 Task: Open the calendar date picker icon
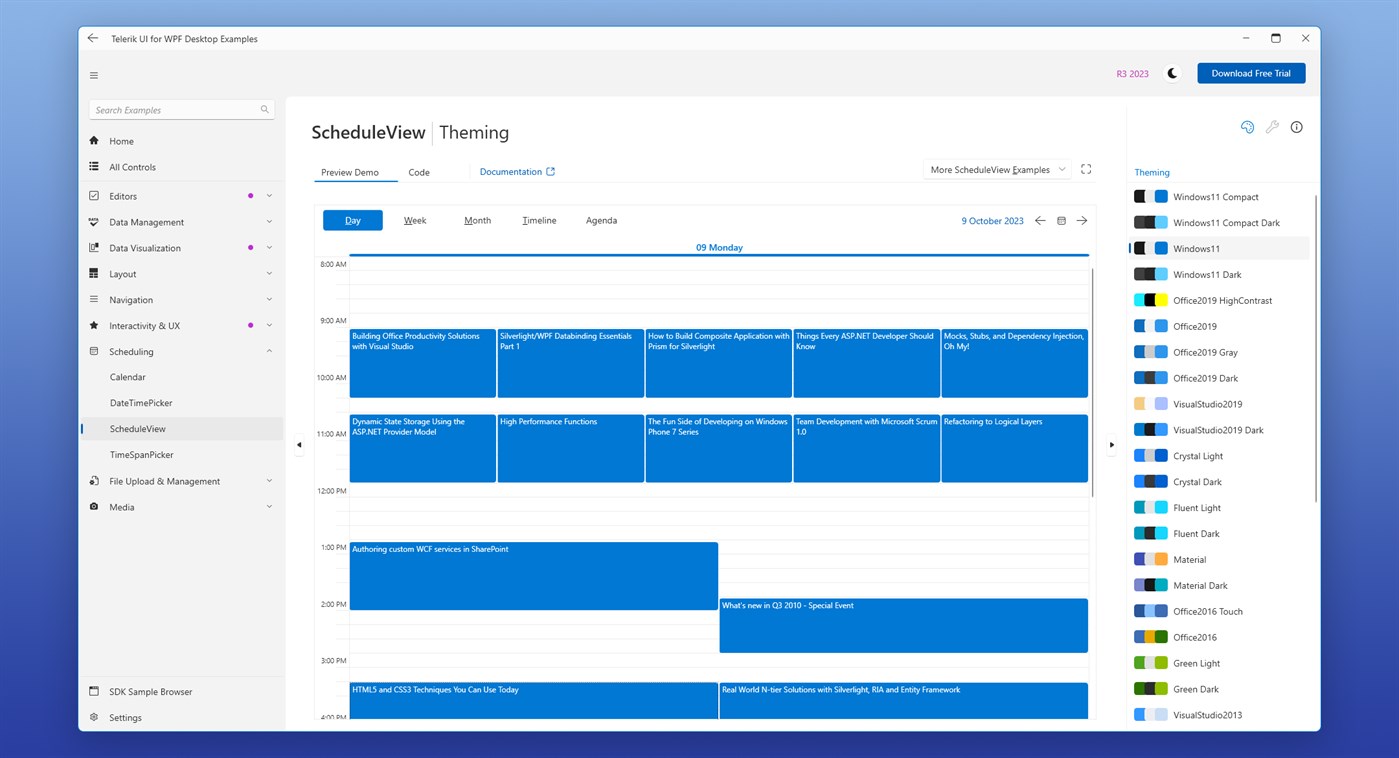pos(1061,220)
